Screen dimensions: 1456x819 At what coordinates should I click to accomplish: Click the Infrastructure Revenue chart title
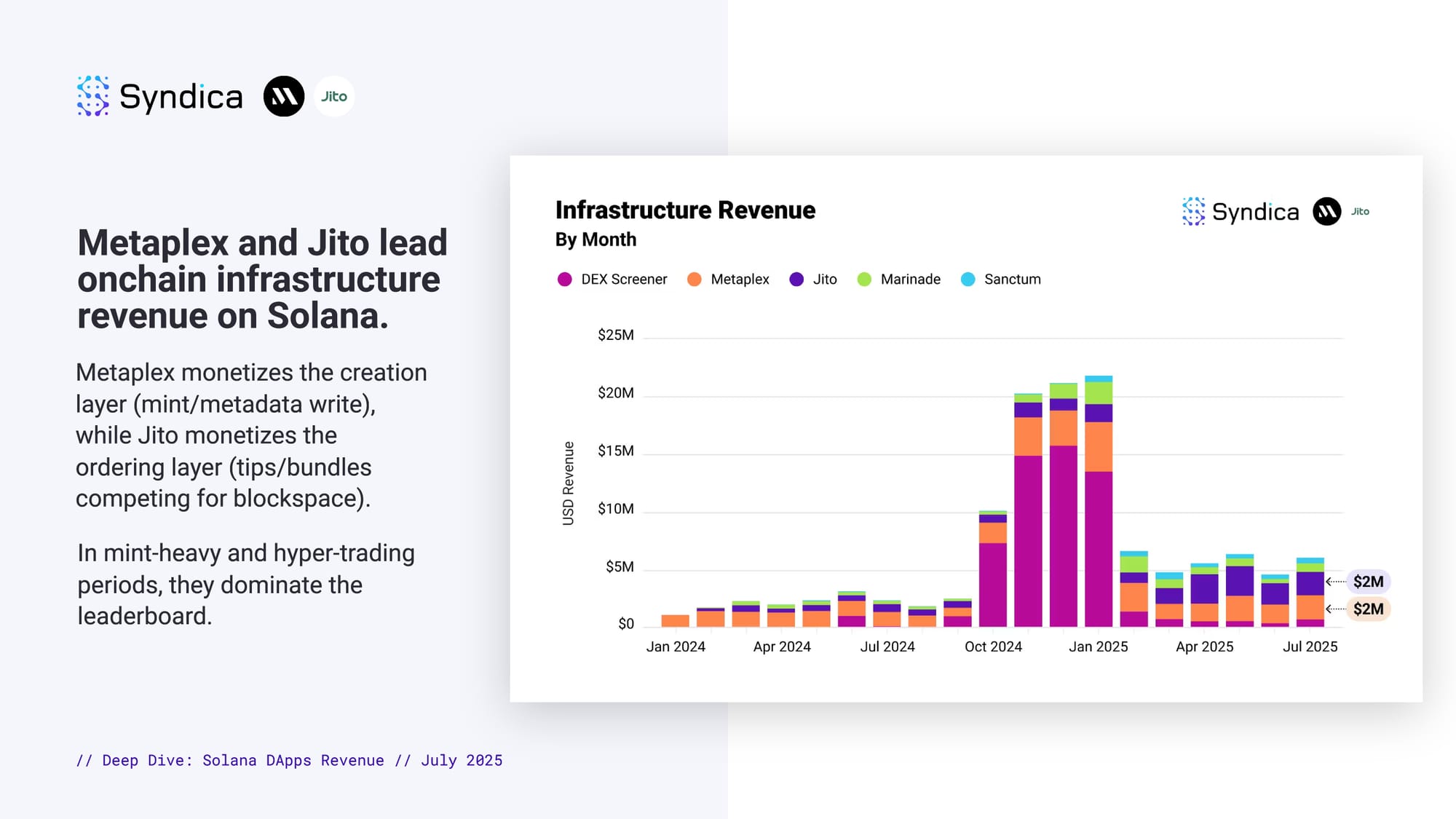pyautogui.click(x=685, y=210)
